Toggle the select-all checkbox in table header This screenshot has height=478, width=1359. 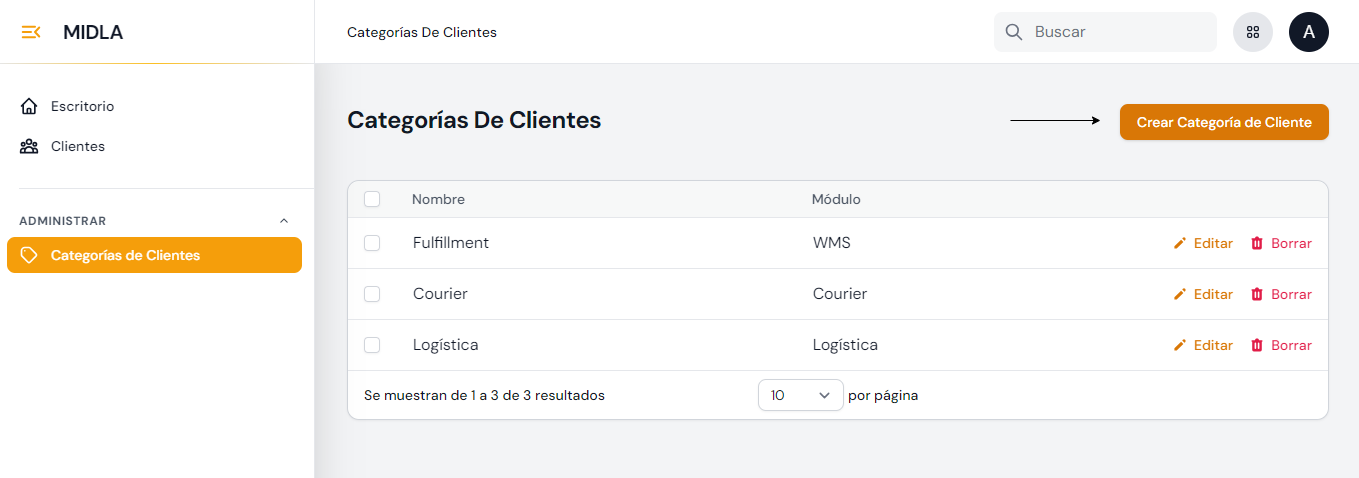point(372,199)
